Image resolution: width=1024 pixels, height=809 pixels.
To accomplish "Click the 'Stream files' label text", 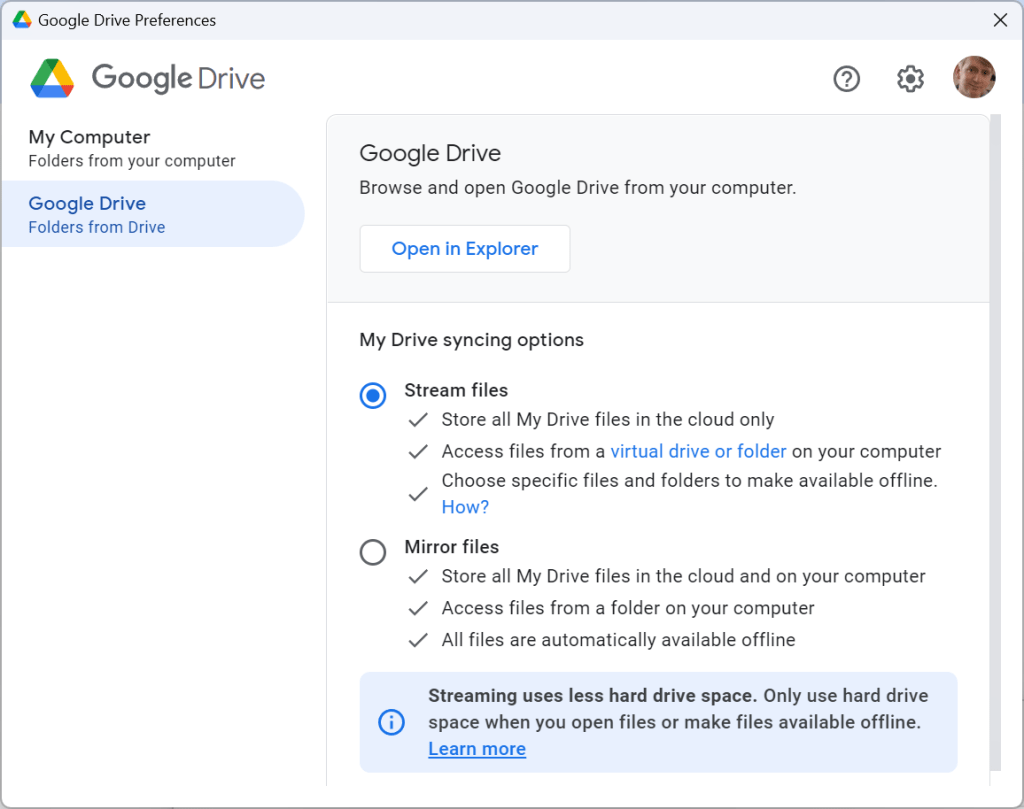I will coord(456,390).
